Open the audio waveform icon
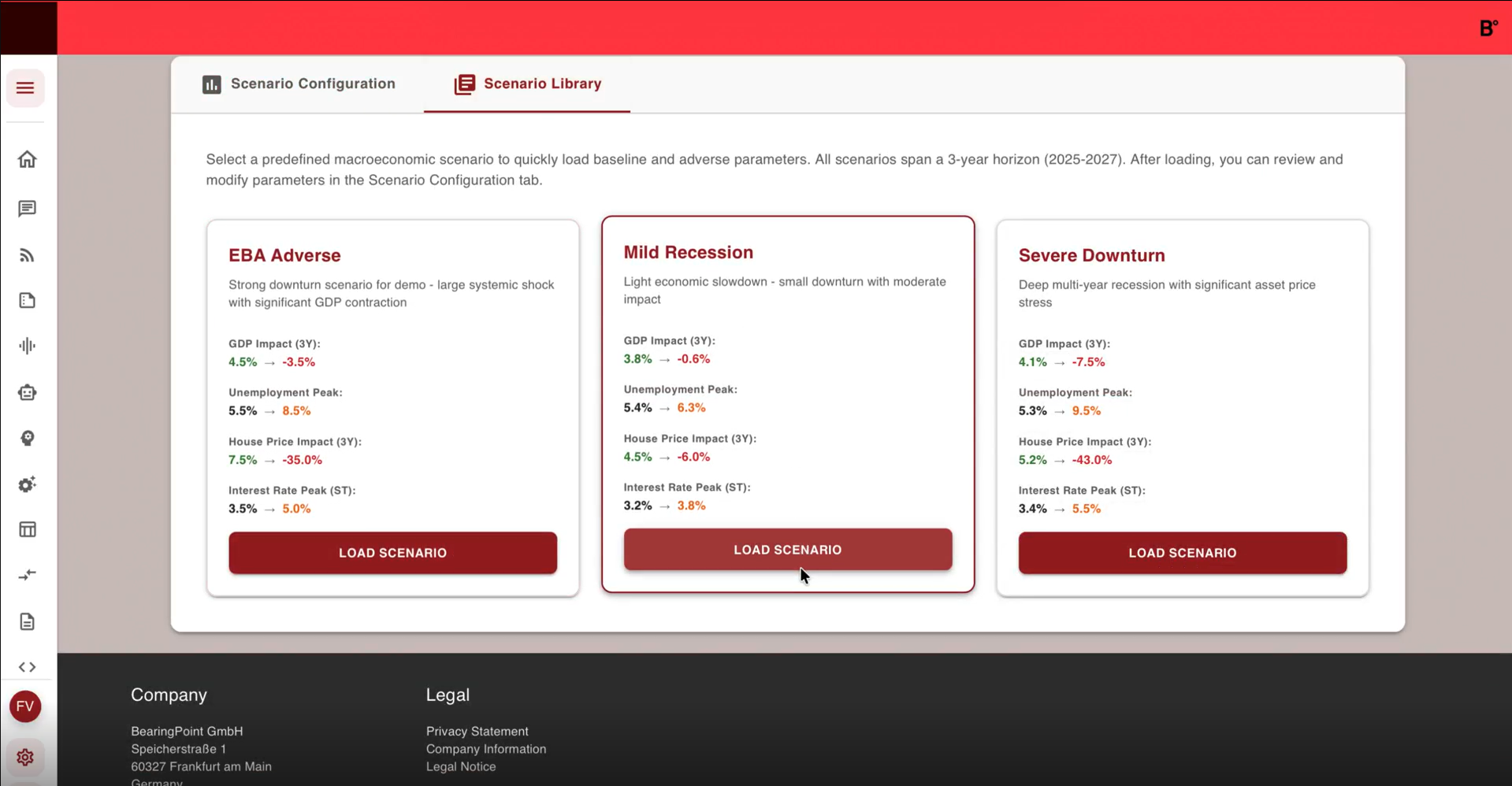This screenshot has height=786, width=1512. tap(27, 346)
